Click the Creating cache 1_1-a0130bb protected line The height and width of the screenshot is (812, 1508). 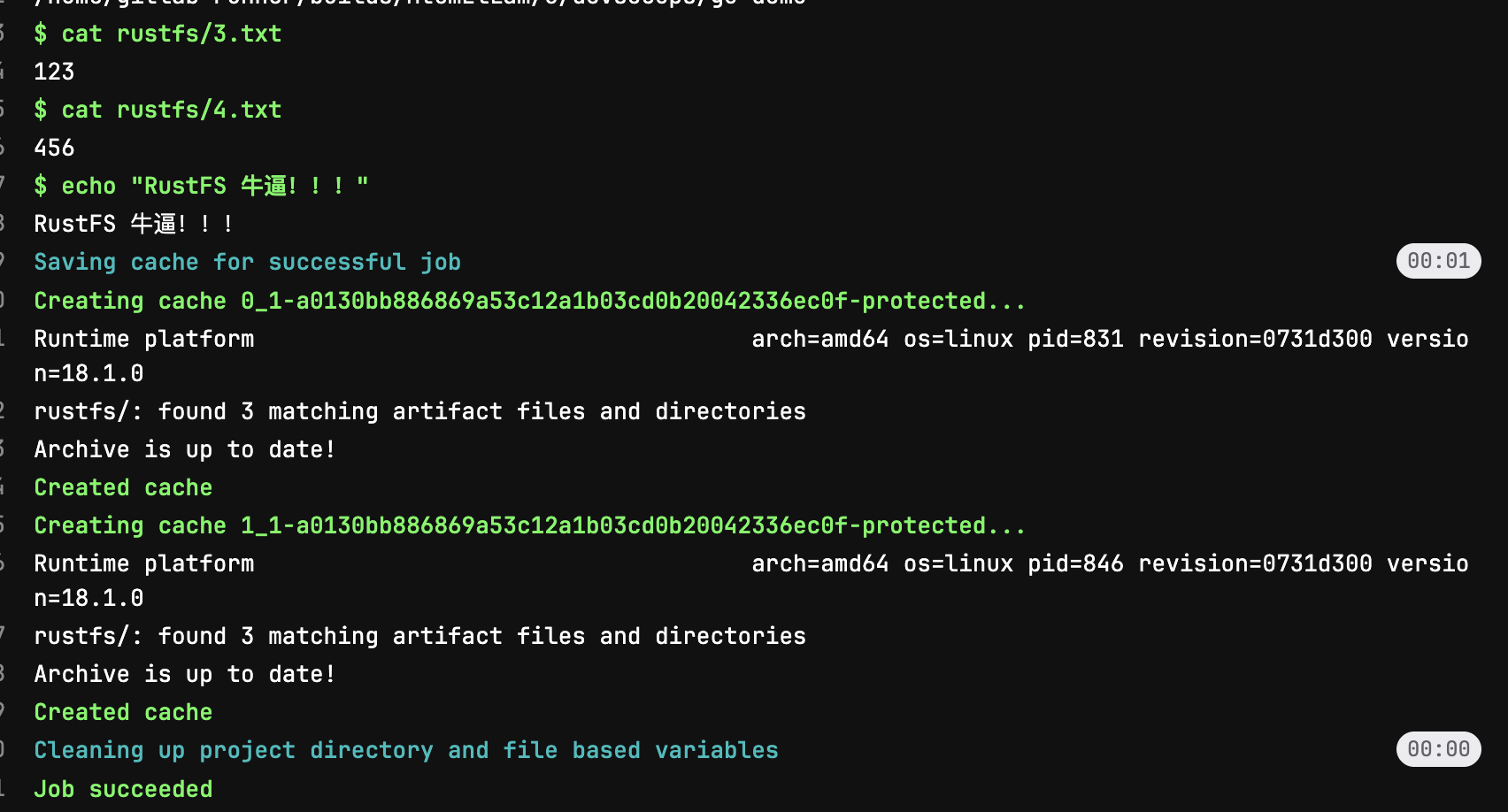click(529, 525)
